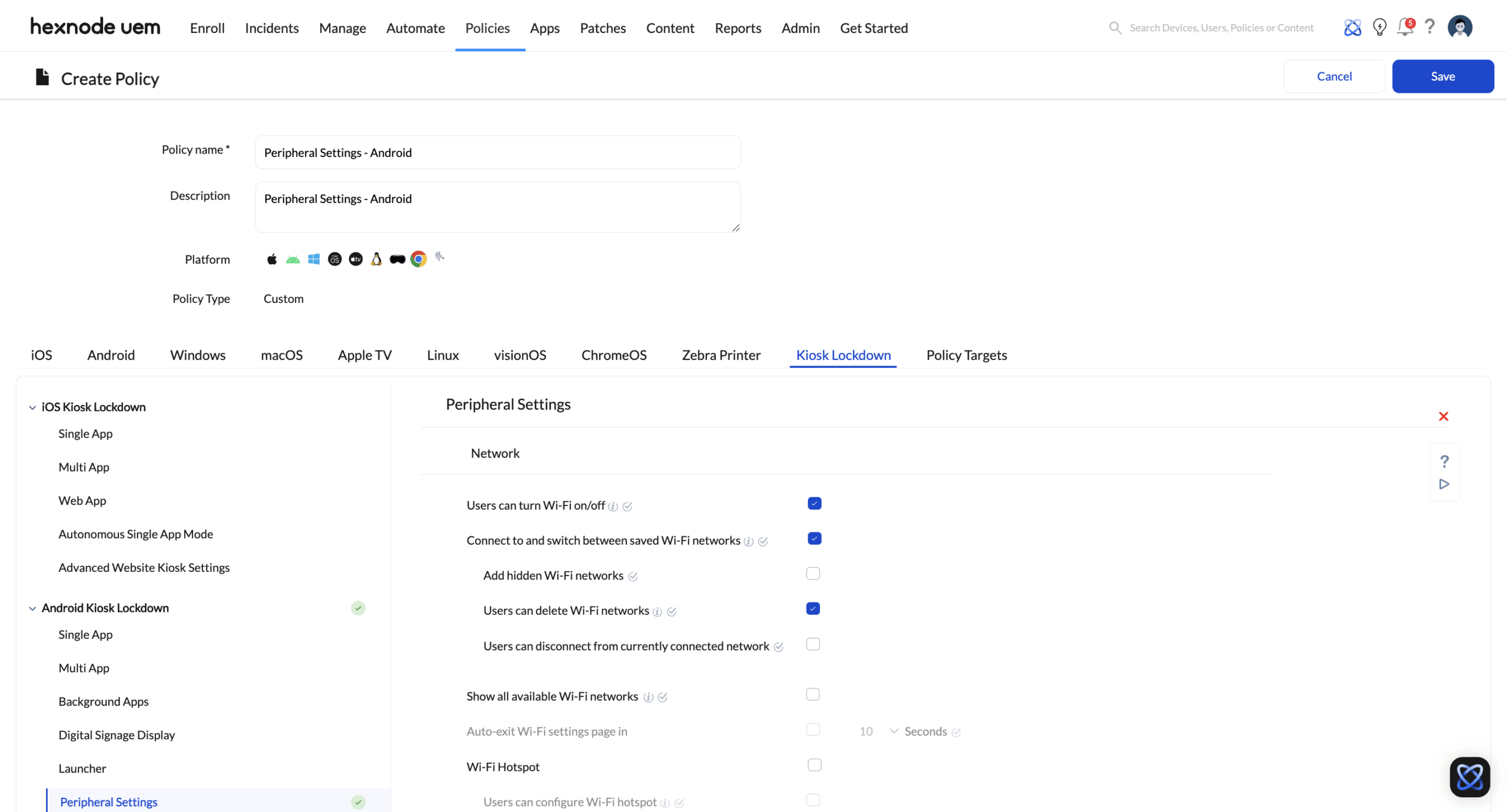This screenshot has height=812, width=1507.
Task: Check the Wi-Fi Hotspot checkbox
Action: point(814,765)
